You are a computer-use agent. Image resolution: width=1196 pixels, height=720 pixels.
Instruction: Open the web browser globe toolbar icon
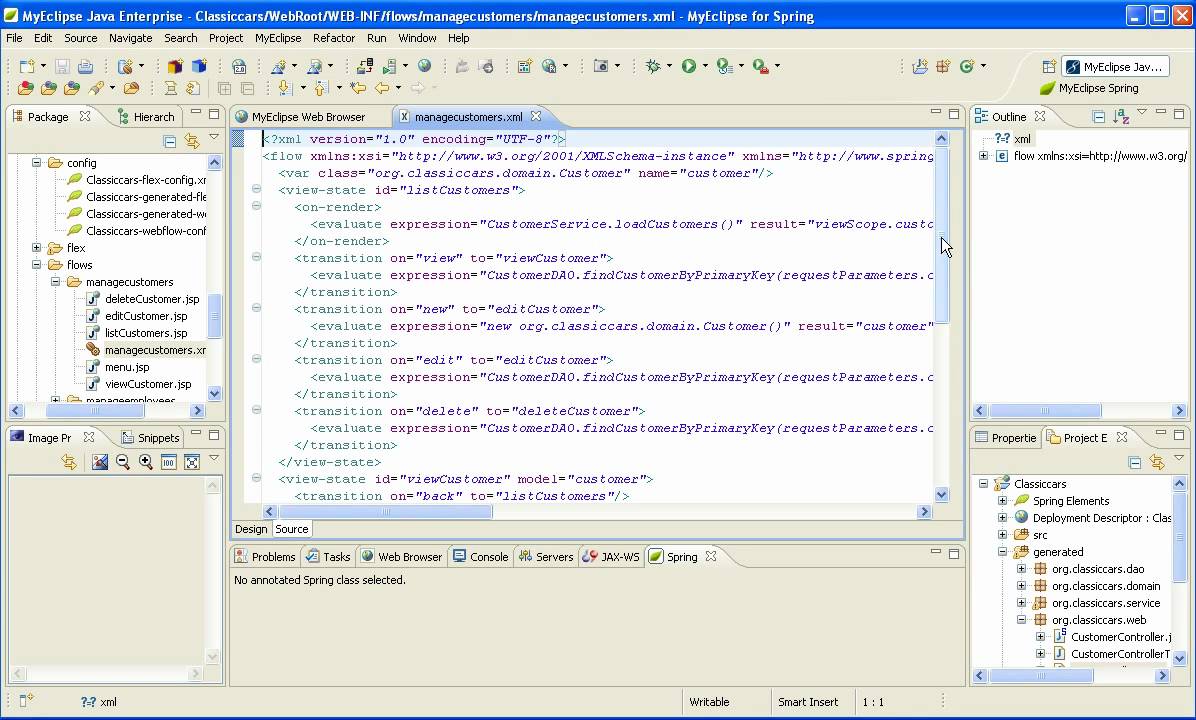tap(424, 66)
